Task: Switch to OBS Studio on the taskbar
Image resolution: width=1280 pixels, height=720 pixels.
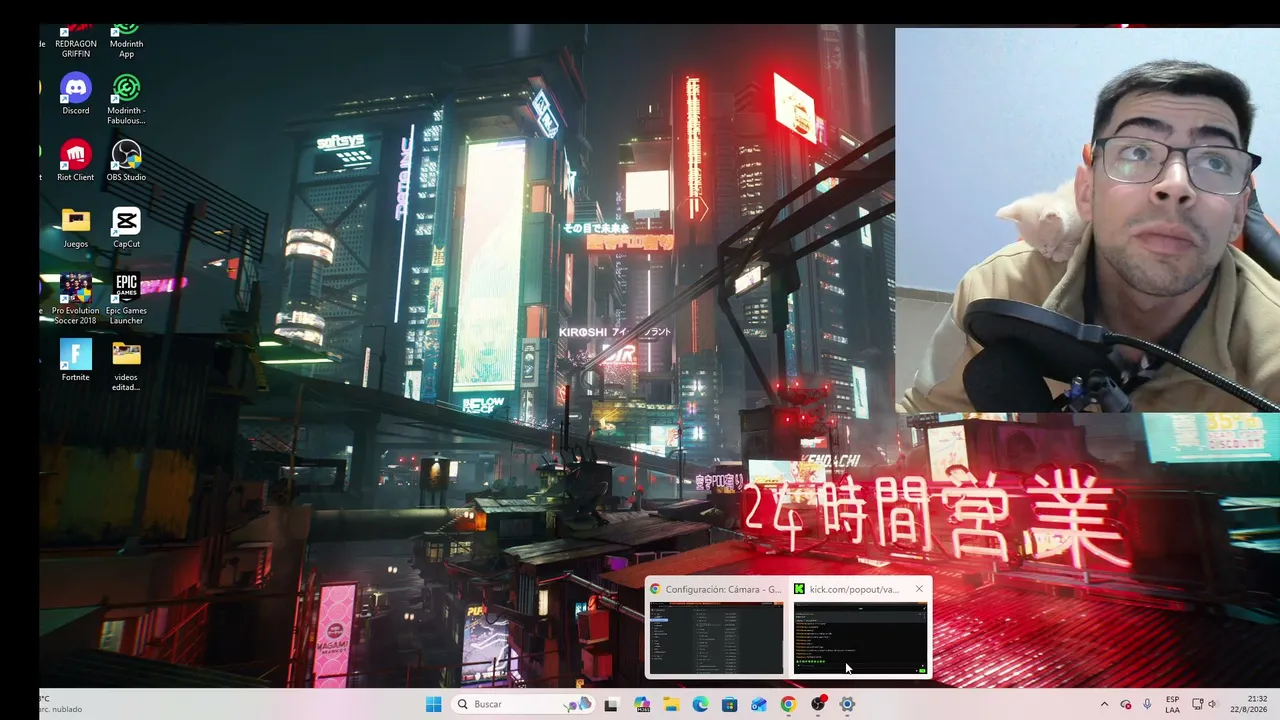Action: coord(818,704)
